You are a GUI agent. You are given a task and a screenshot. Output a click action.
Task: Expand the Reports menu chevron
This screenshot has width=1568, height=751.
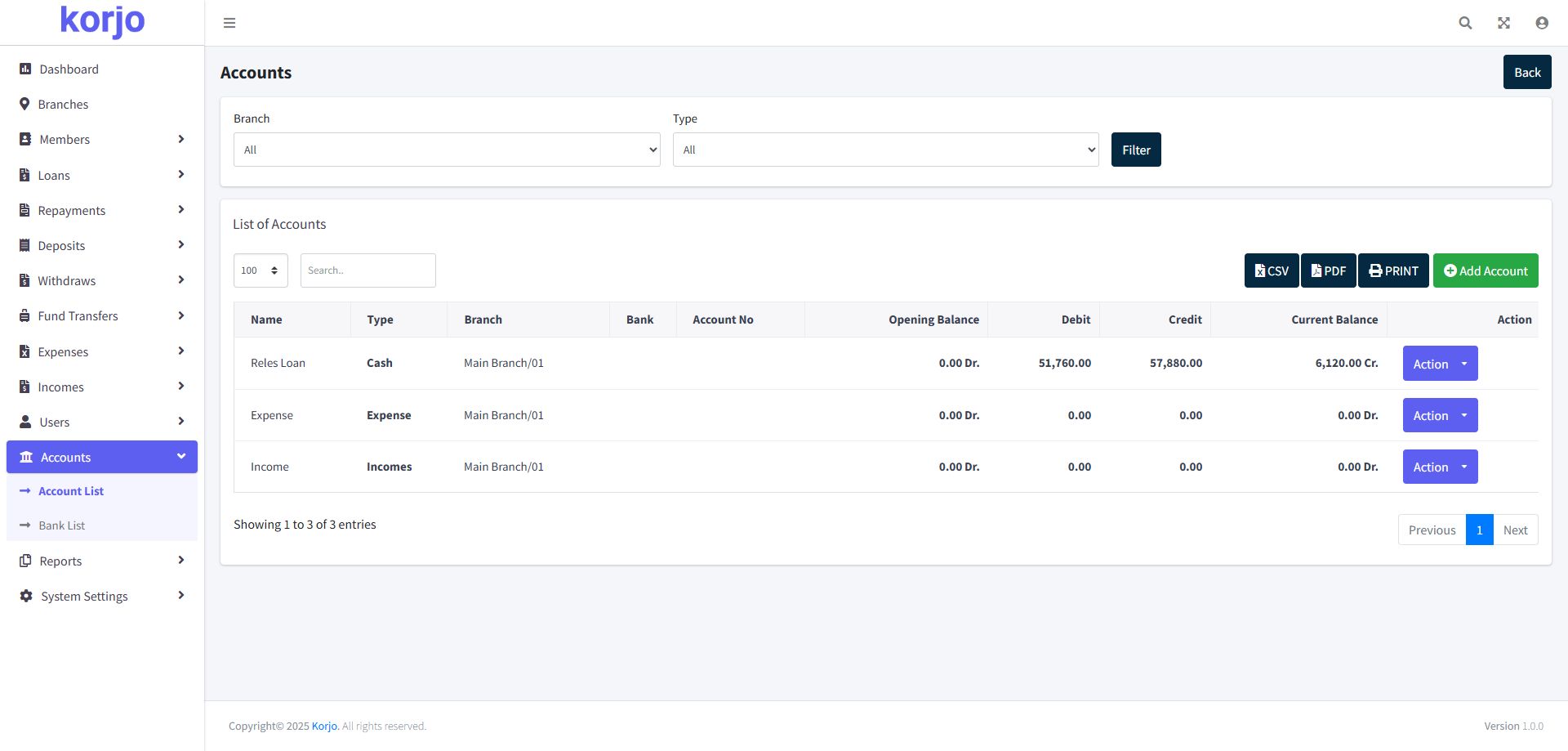tap(180, 561)
